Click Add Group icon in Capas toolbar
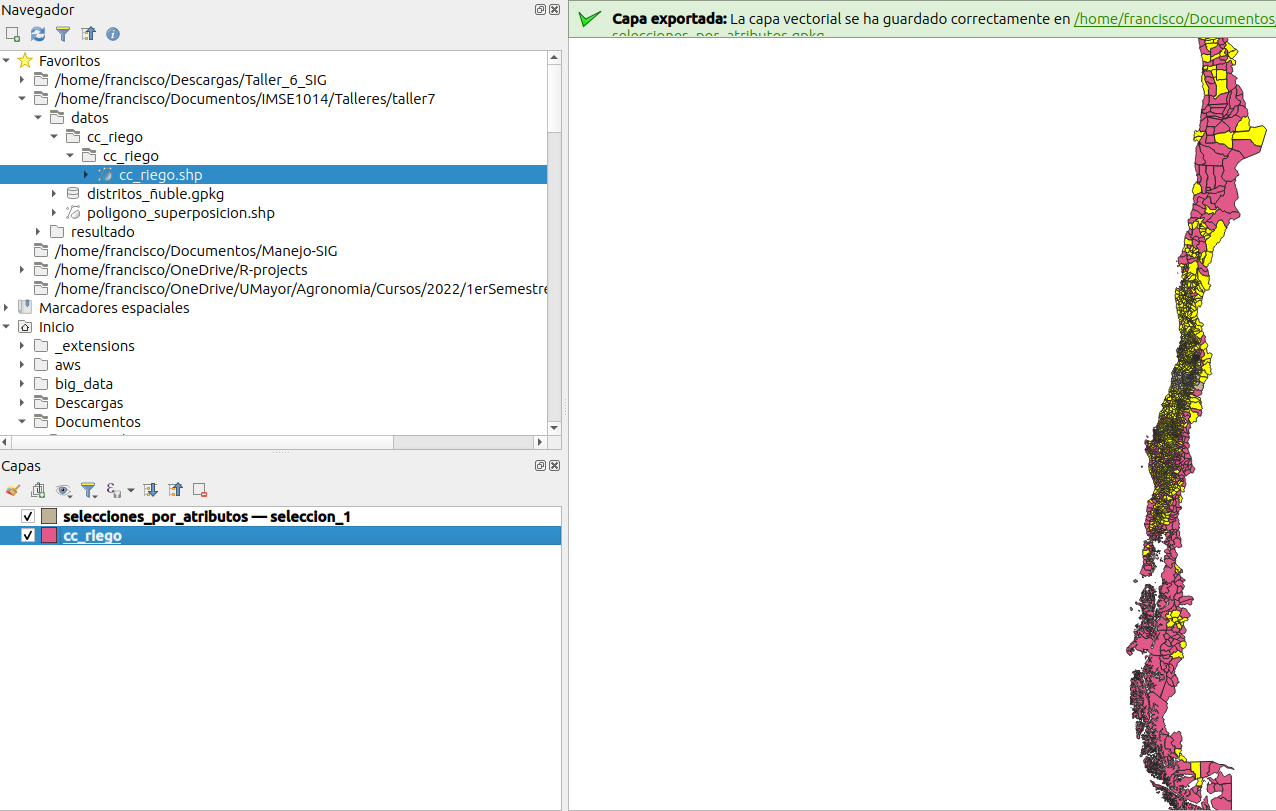 tap(38, 490)
